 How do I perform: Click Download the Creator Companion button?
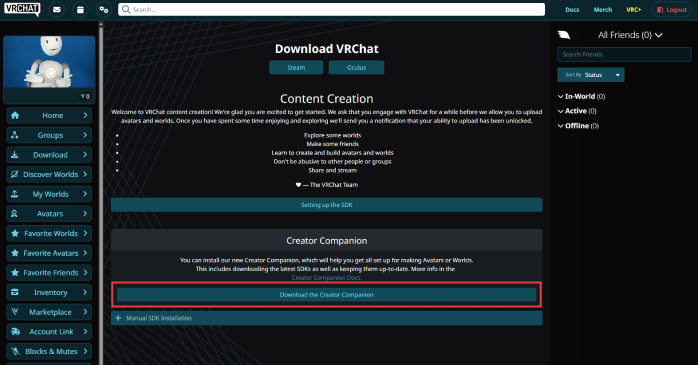(326, 295)
